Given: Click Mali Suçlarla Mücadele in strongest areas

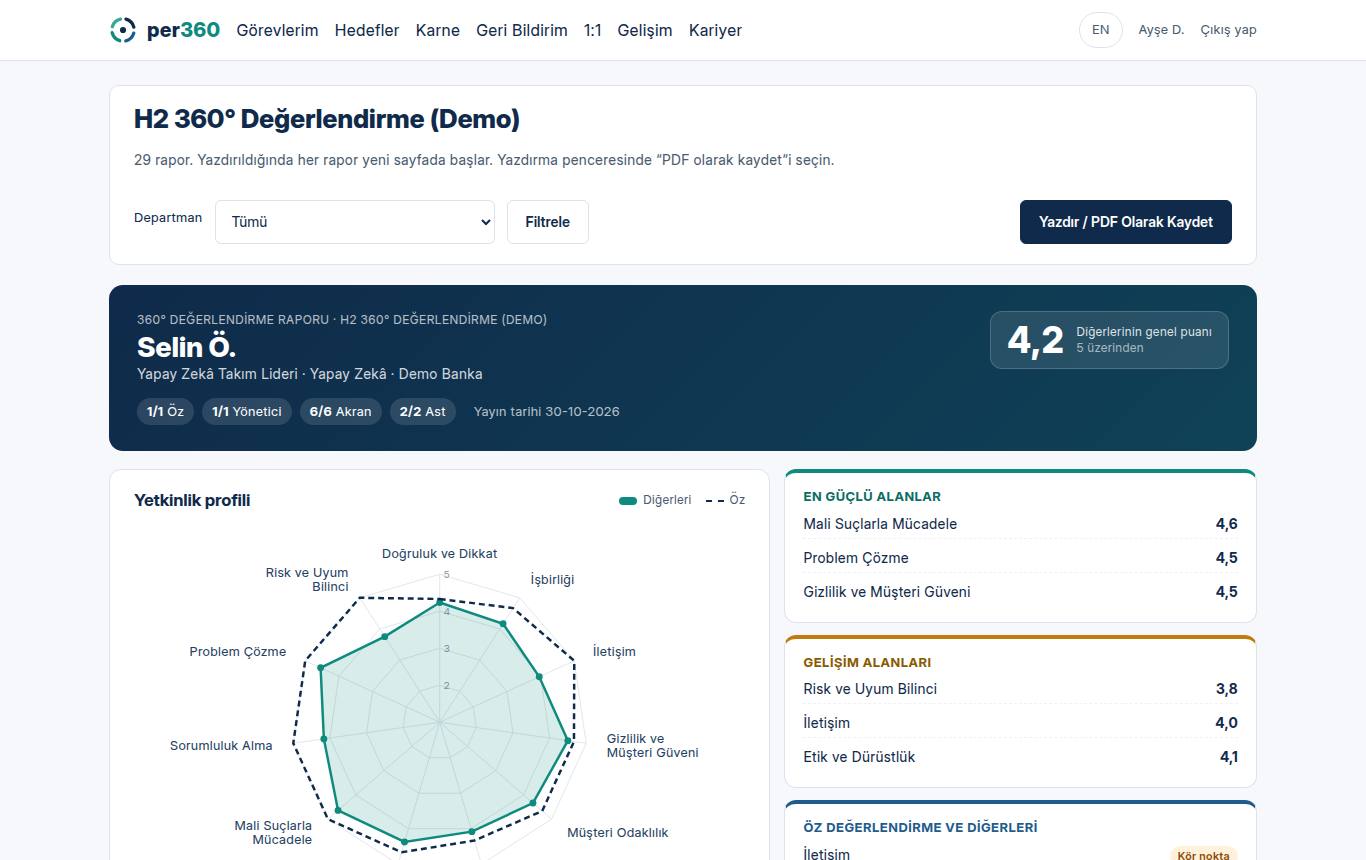Looking at the screenshot, I should pyautogui.click(x=1020, y=524).
